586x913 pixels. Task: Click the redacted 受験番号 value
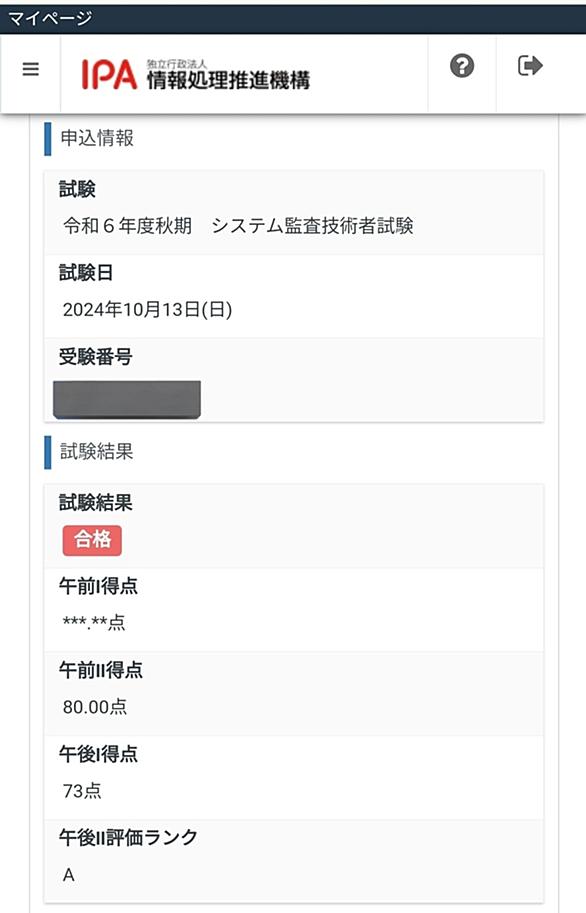[x=127, y=399]
